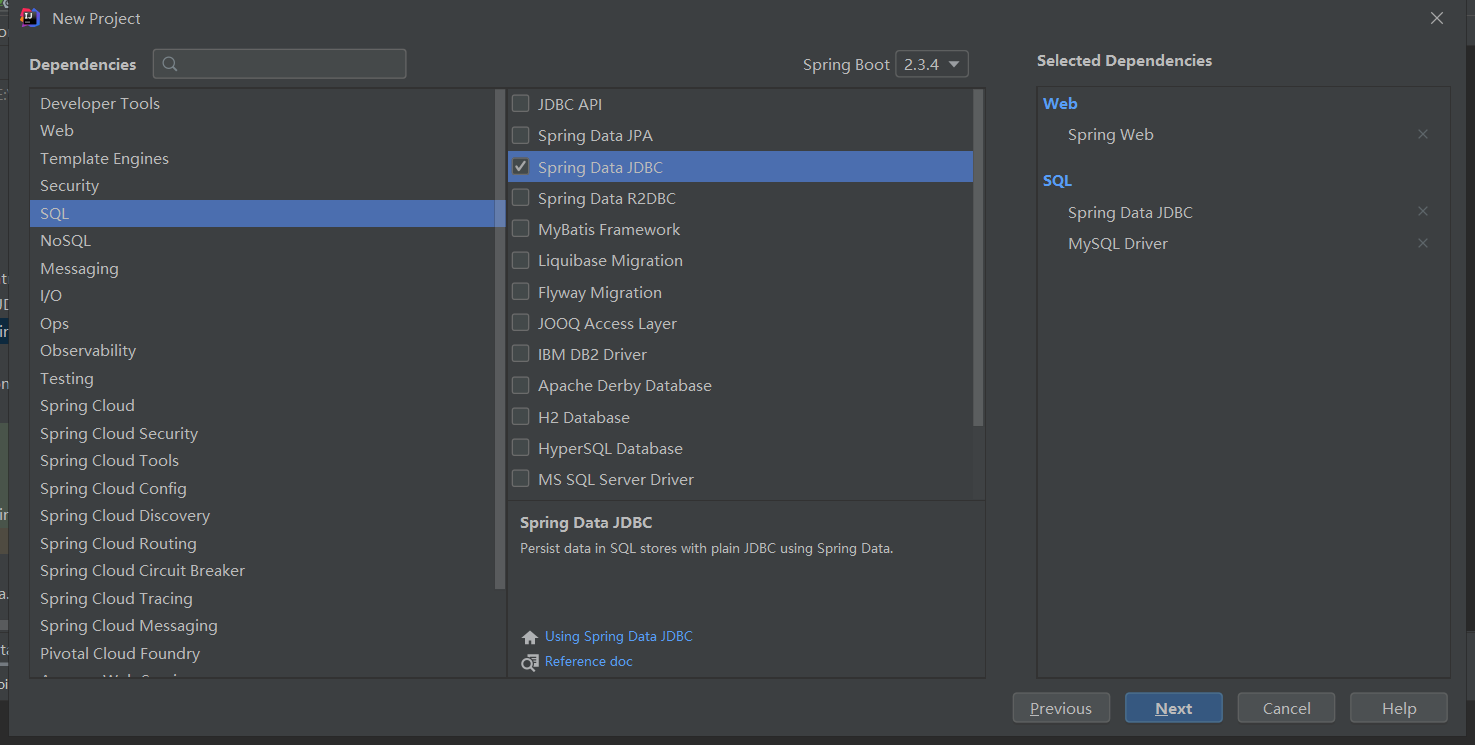Select the I/O category
This screenshot has width=1475, height=745.
pyautogui.click(x=262, y=296)
